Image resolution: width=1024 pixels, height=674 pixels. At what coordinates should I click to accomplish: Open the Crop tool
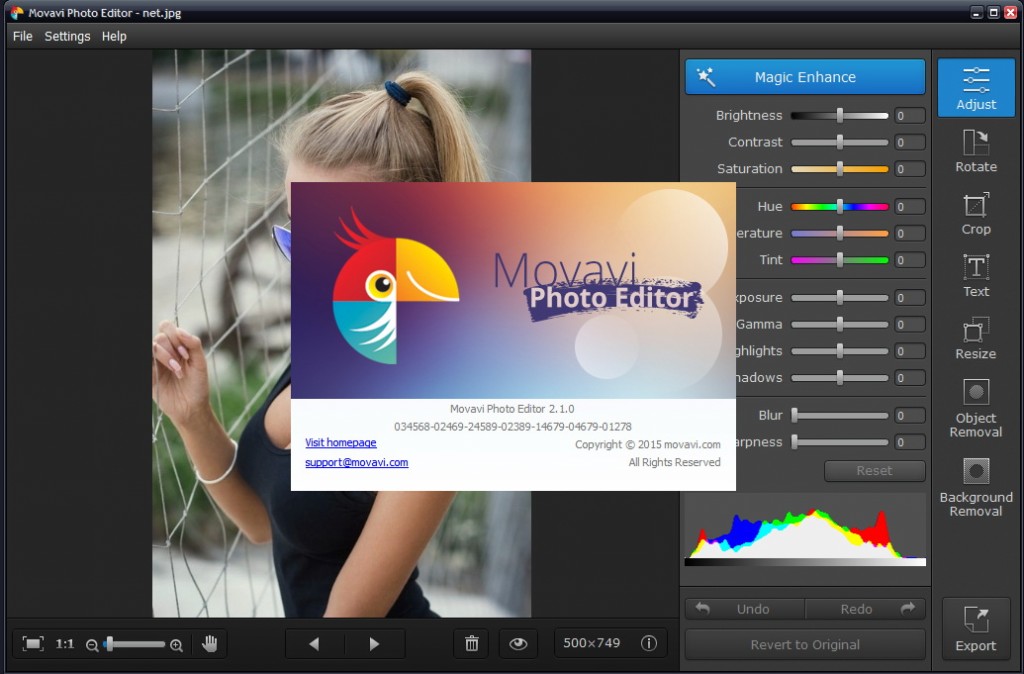(976, 214)
